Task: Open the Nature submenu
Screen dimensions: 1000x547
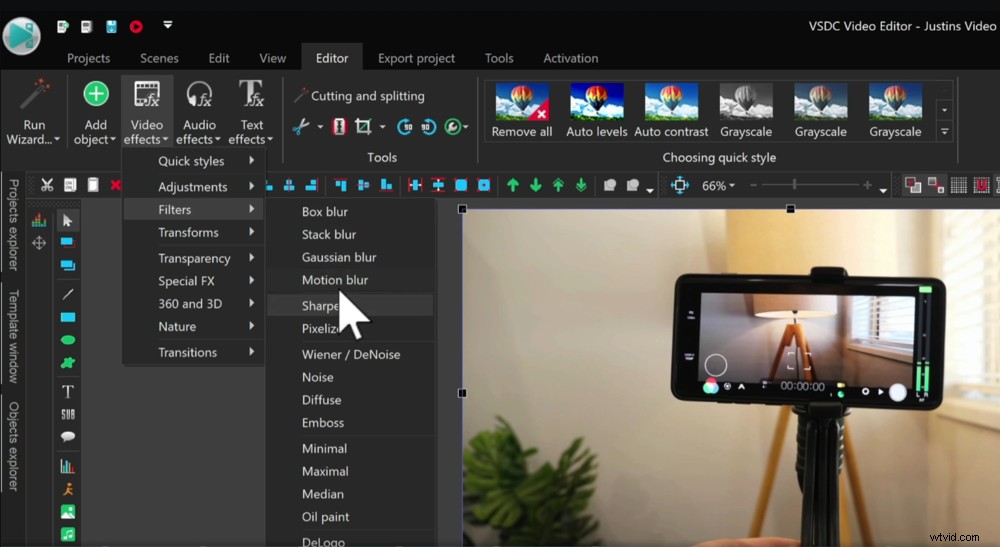Action: [x=193, y=326]
